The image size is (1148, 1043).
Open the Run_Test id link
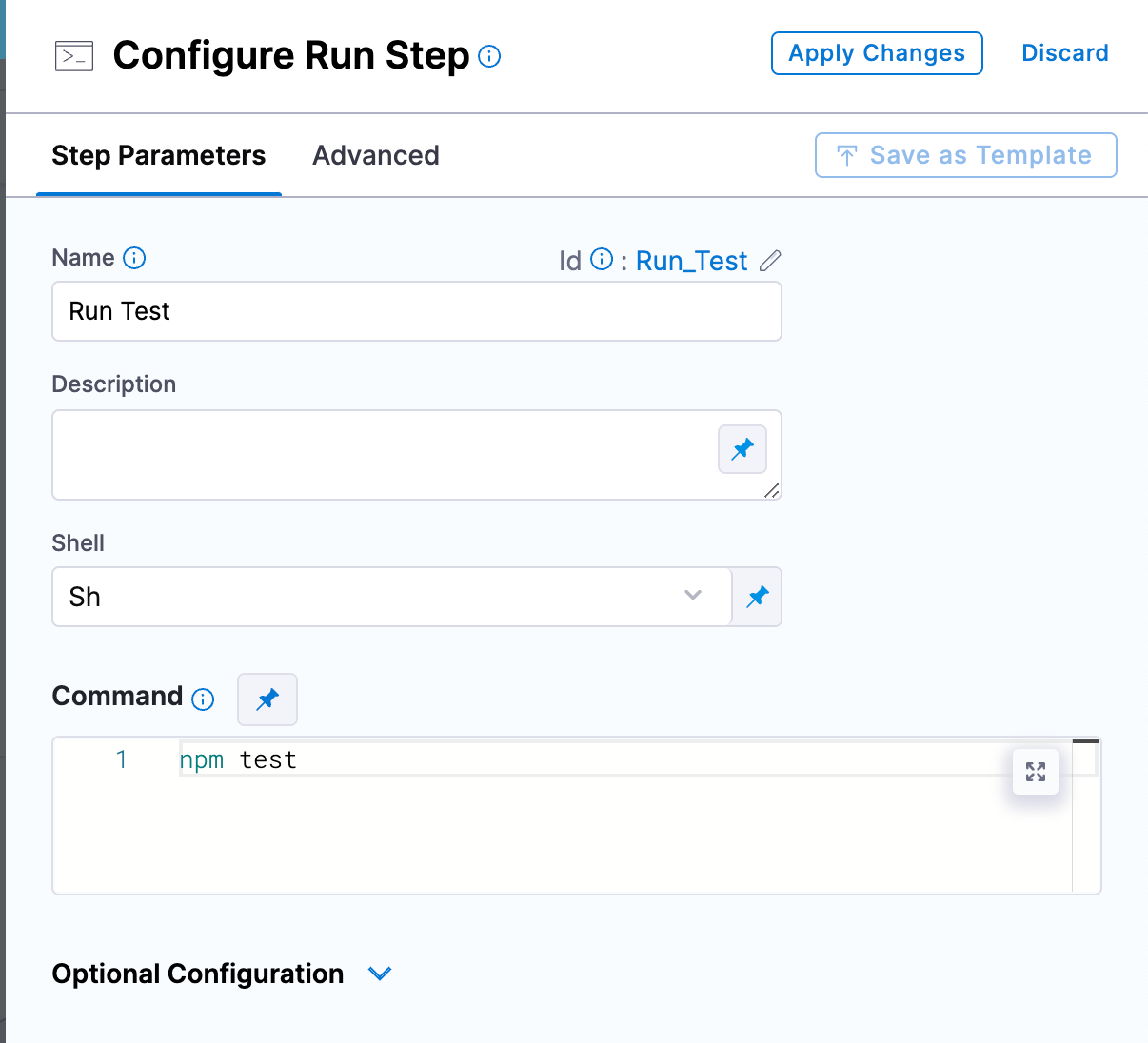[691, 261]
